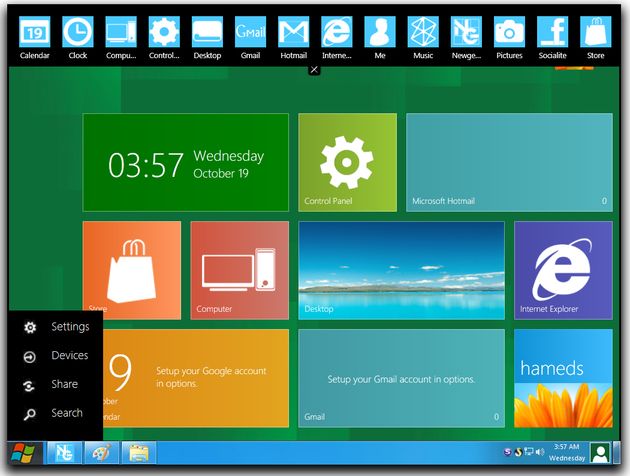Select Settings in the charms menu
The height and width of the screenshot is (476, 630).
[56, 327]
